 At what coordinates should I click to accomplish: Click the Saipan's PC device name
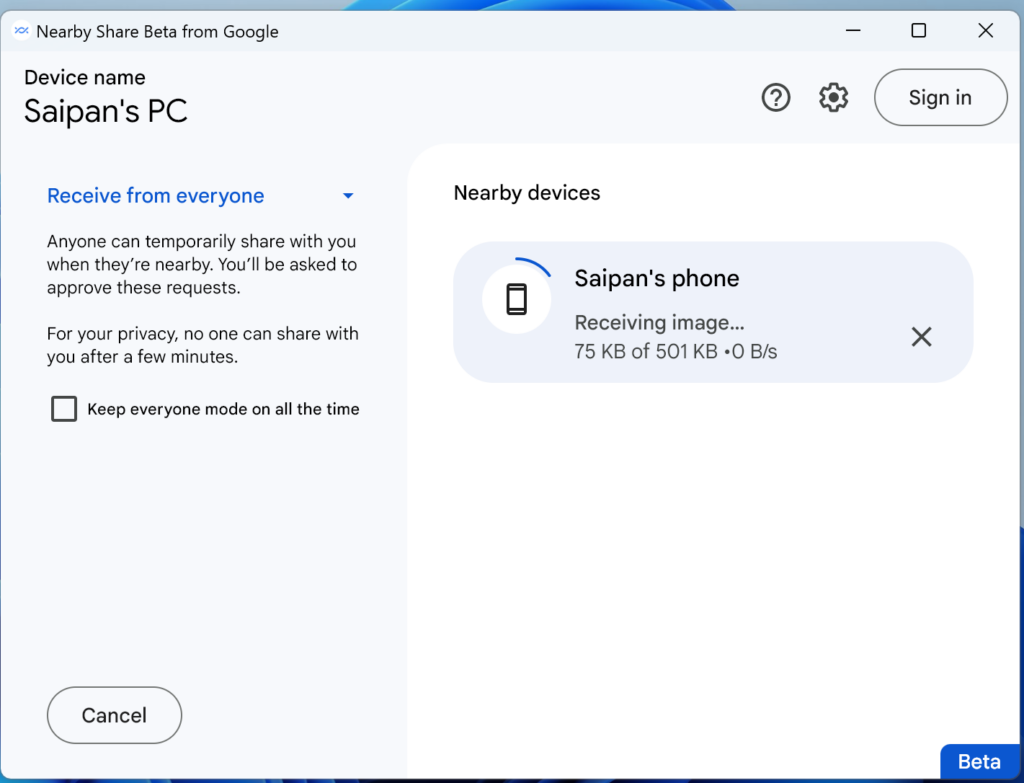106,110
